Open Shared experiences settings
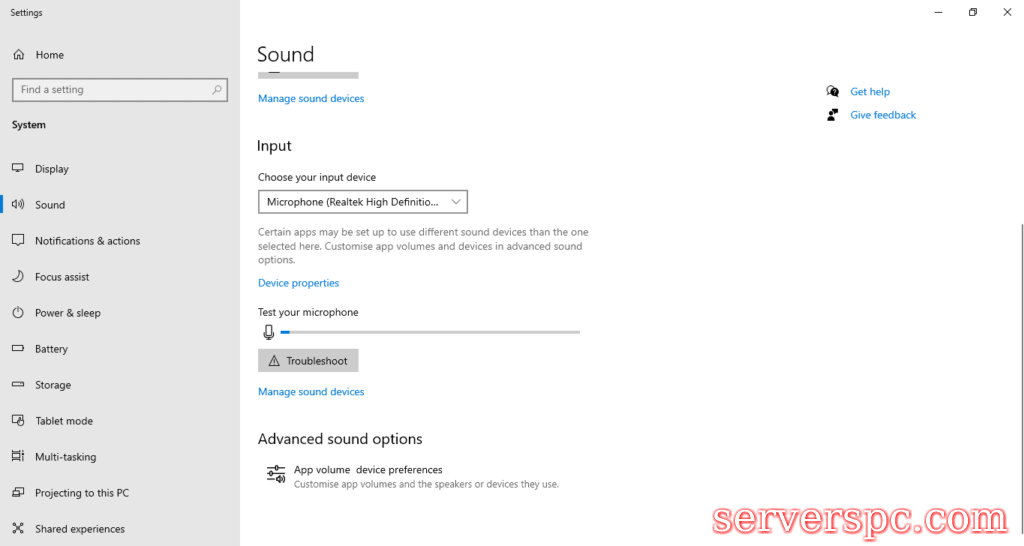1024x546 pixels. tap(80, 529)
